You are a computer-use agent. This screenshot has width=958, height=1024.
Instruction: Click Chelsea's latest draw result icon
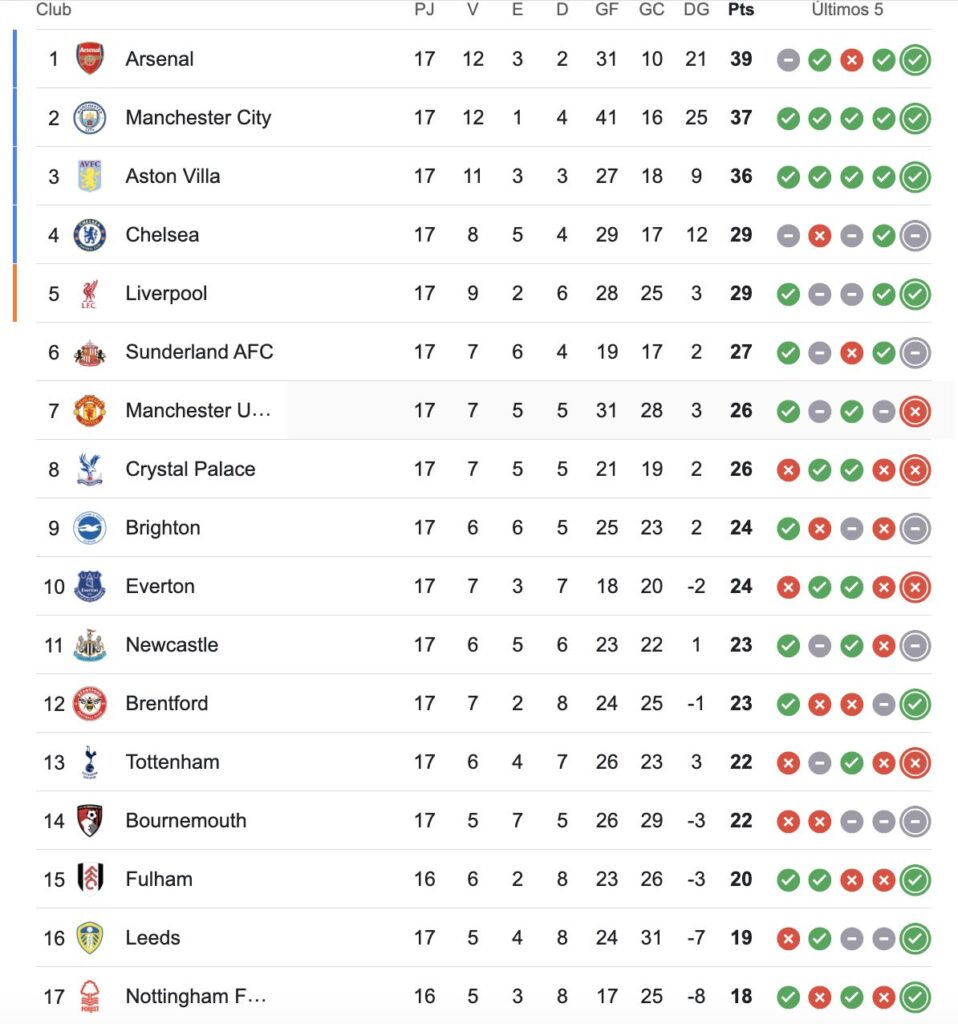click(x=915, y=236)
